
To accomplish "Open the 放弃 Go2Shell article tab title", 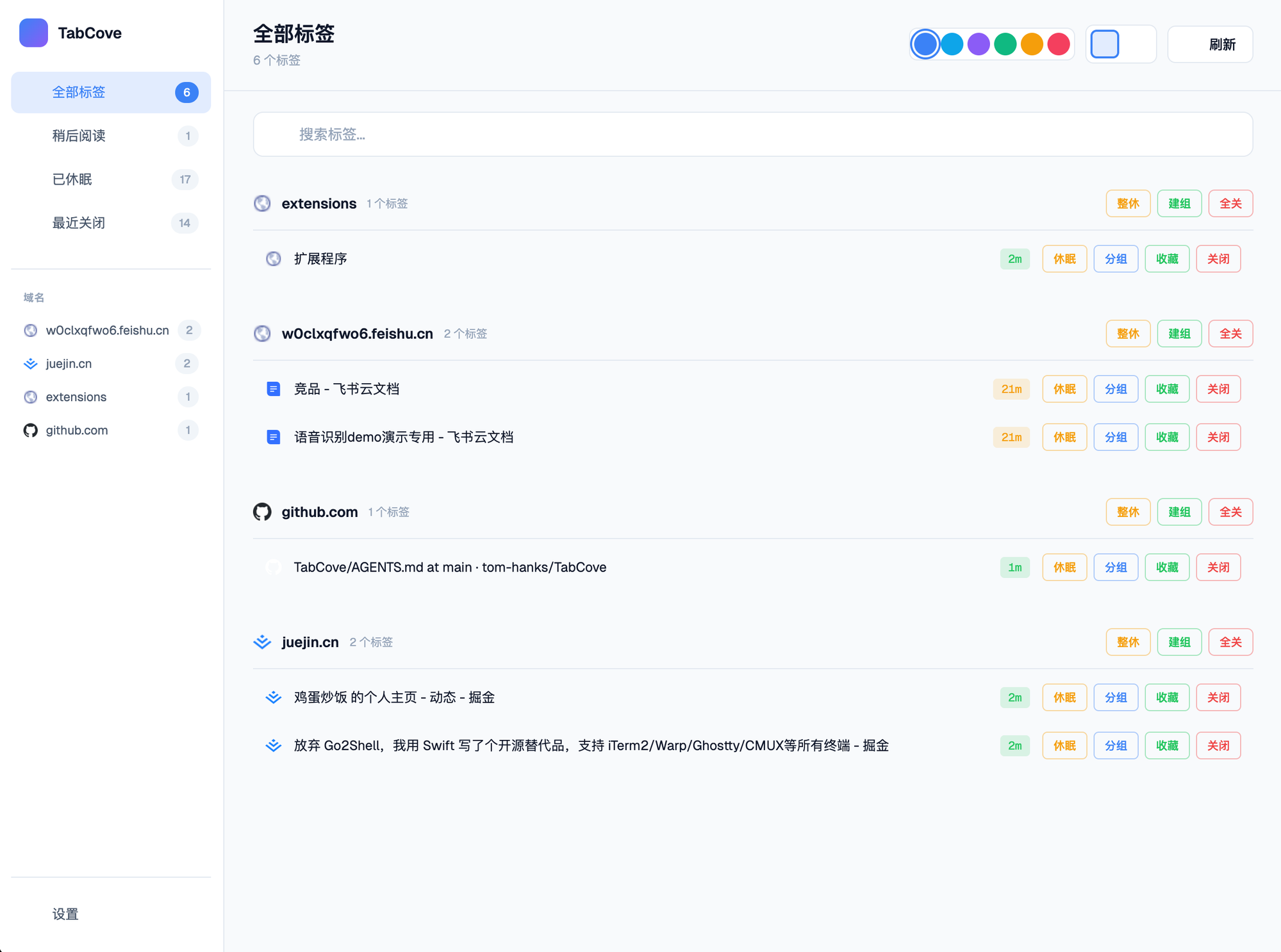I will click(x=591, y=746).
